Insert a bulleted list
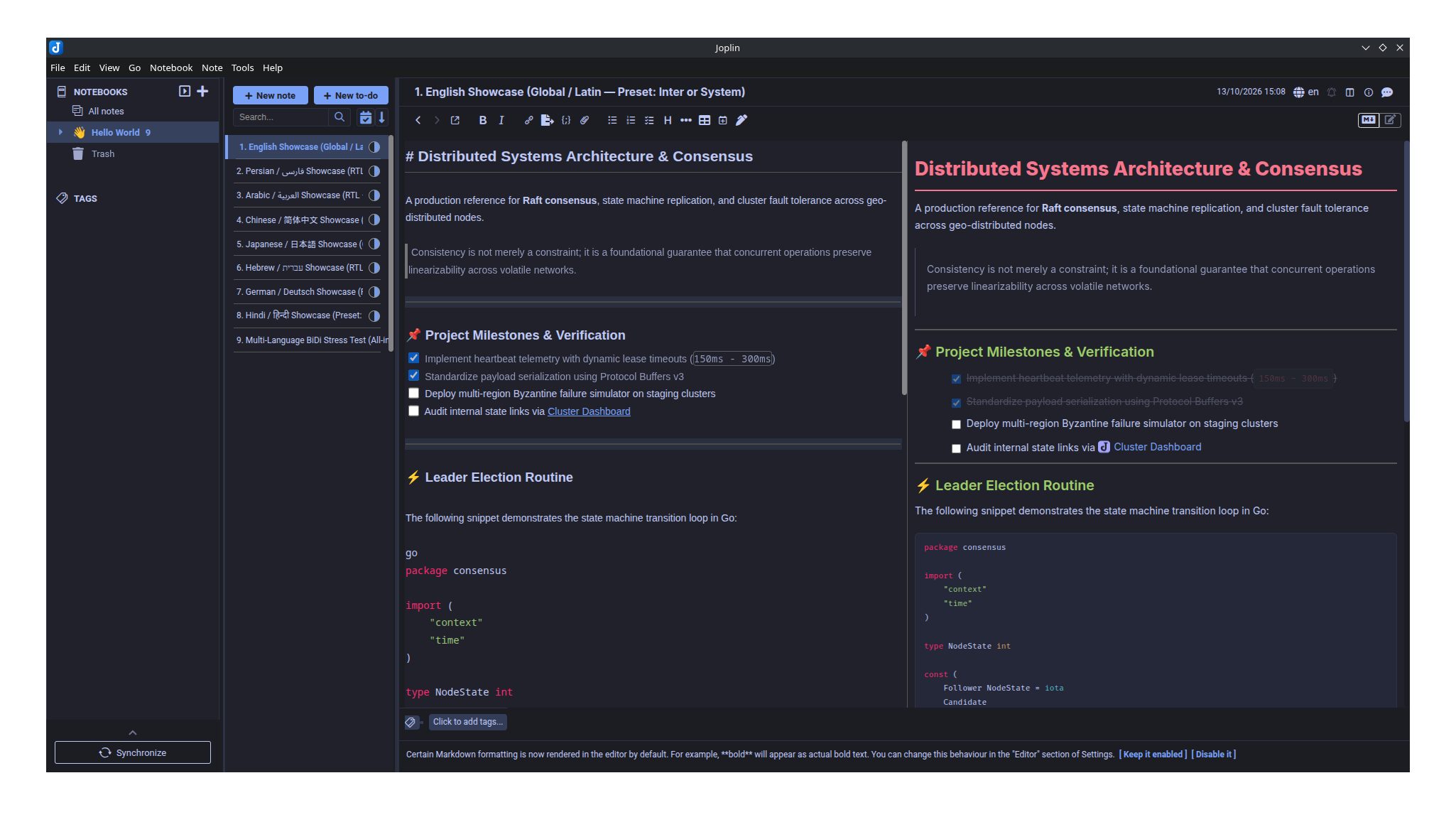Screen dimensions: 1456x827 click(612, 120)
